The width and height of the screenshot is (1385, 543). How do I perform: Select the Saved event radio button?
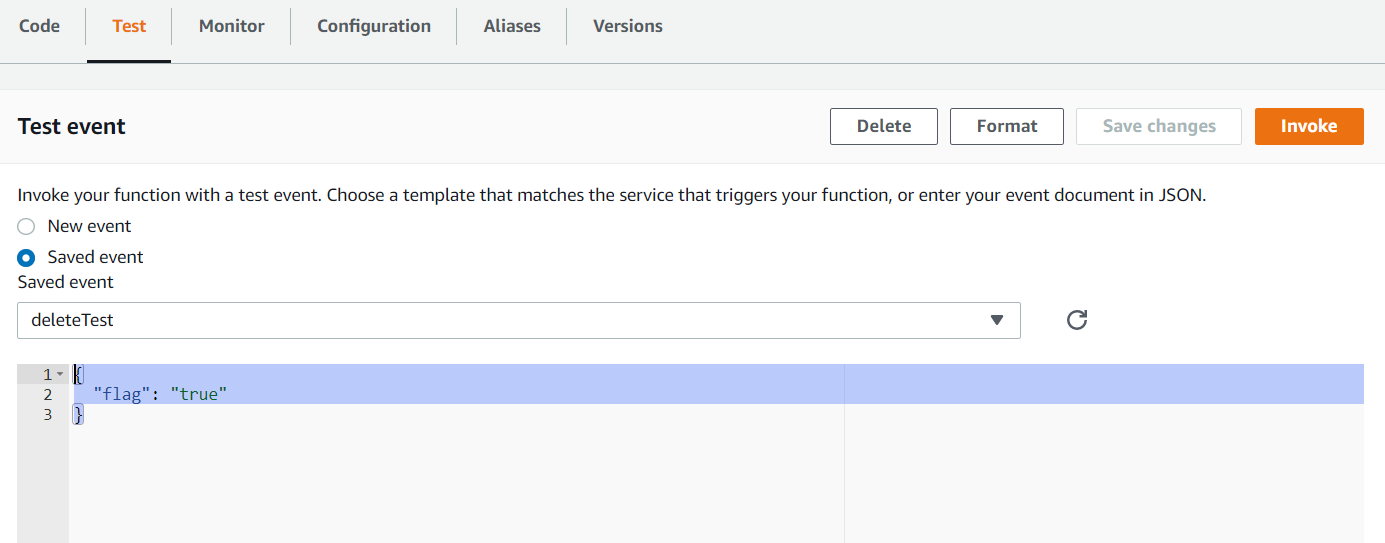pyautogui.click(x=26, y=258)
